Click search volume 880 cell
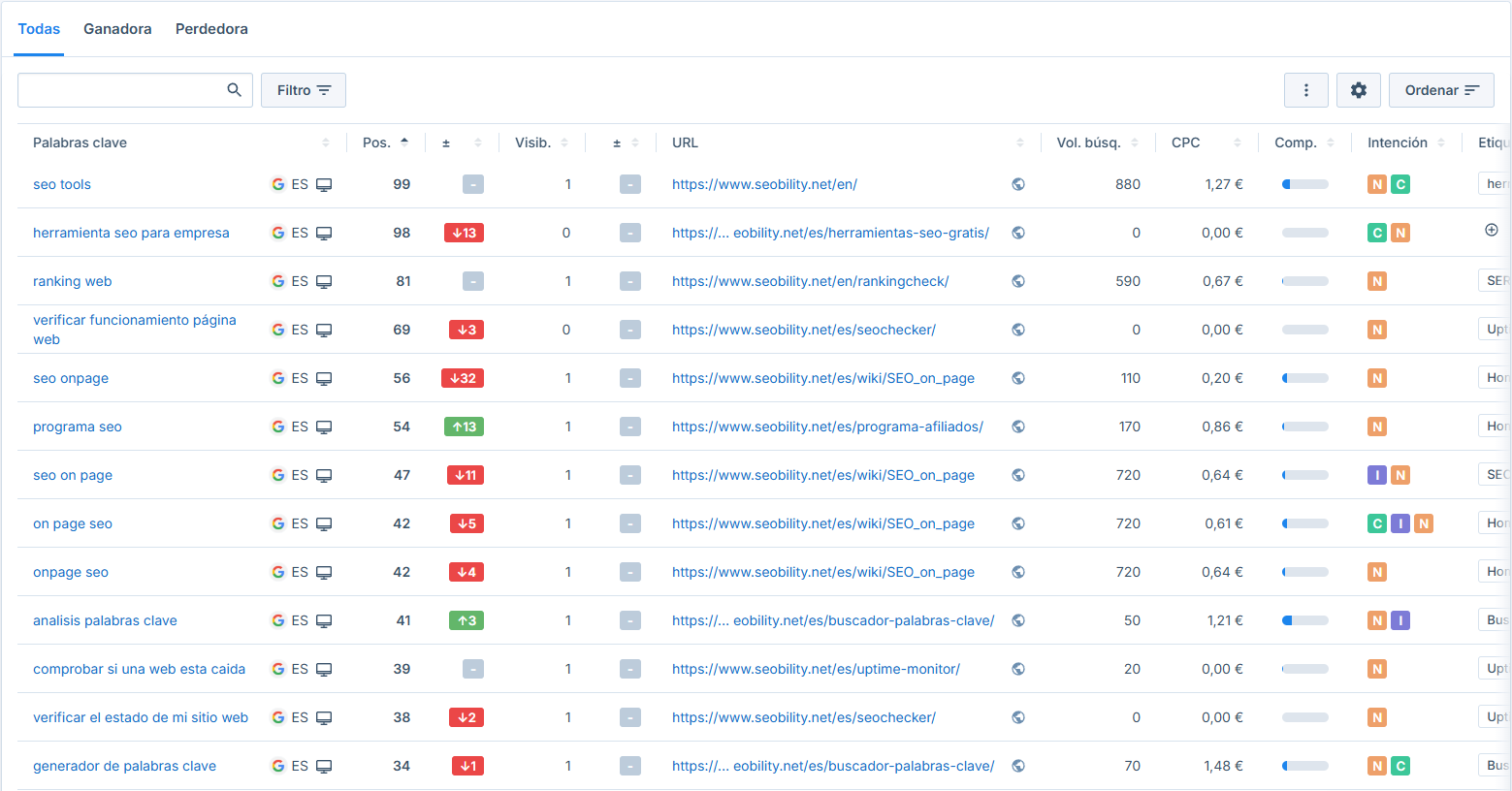Screen dimensions: 1512x791 1128,184
